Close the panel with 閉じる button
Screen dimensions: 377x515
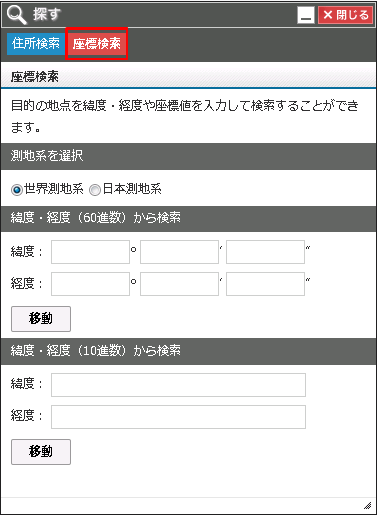[x=345, y=15]
